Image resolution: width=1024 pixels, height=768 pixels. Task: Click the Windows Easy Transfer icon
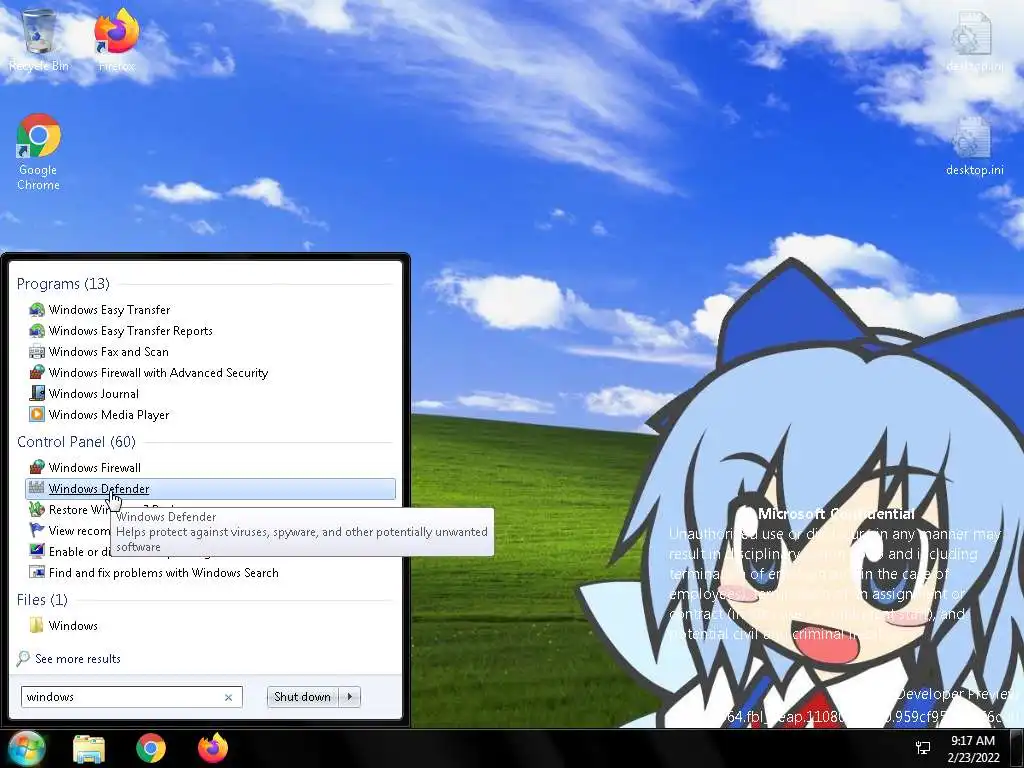pos(37,310)
